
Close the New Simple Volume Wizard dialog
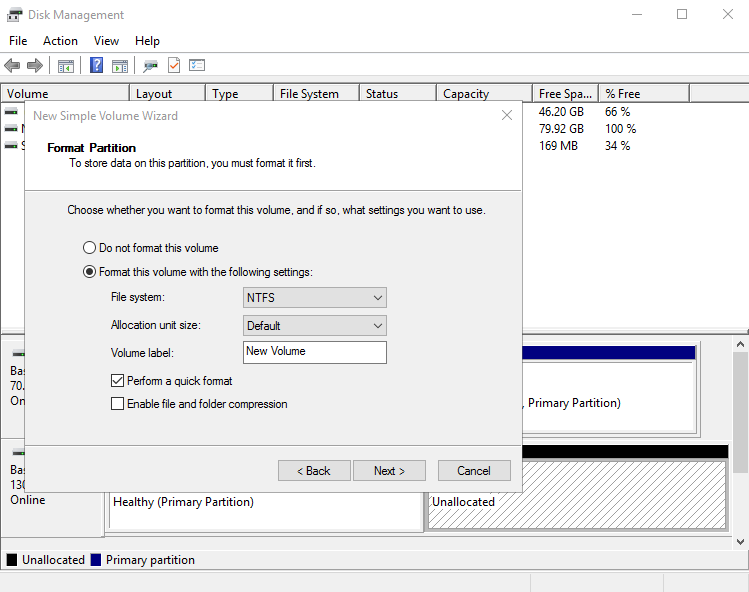(507, 115)
